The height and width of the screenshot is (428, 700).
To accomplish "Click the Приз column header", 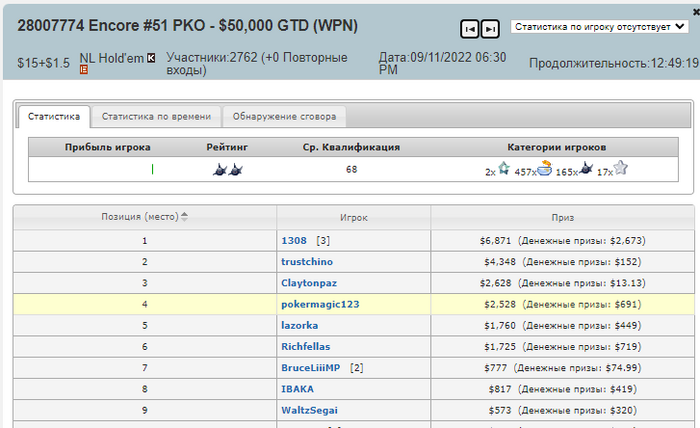I will tap(562, 218).
